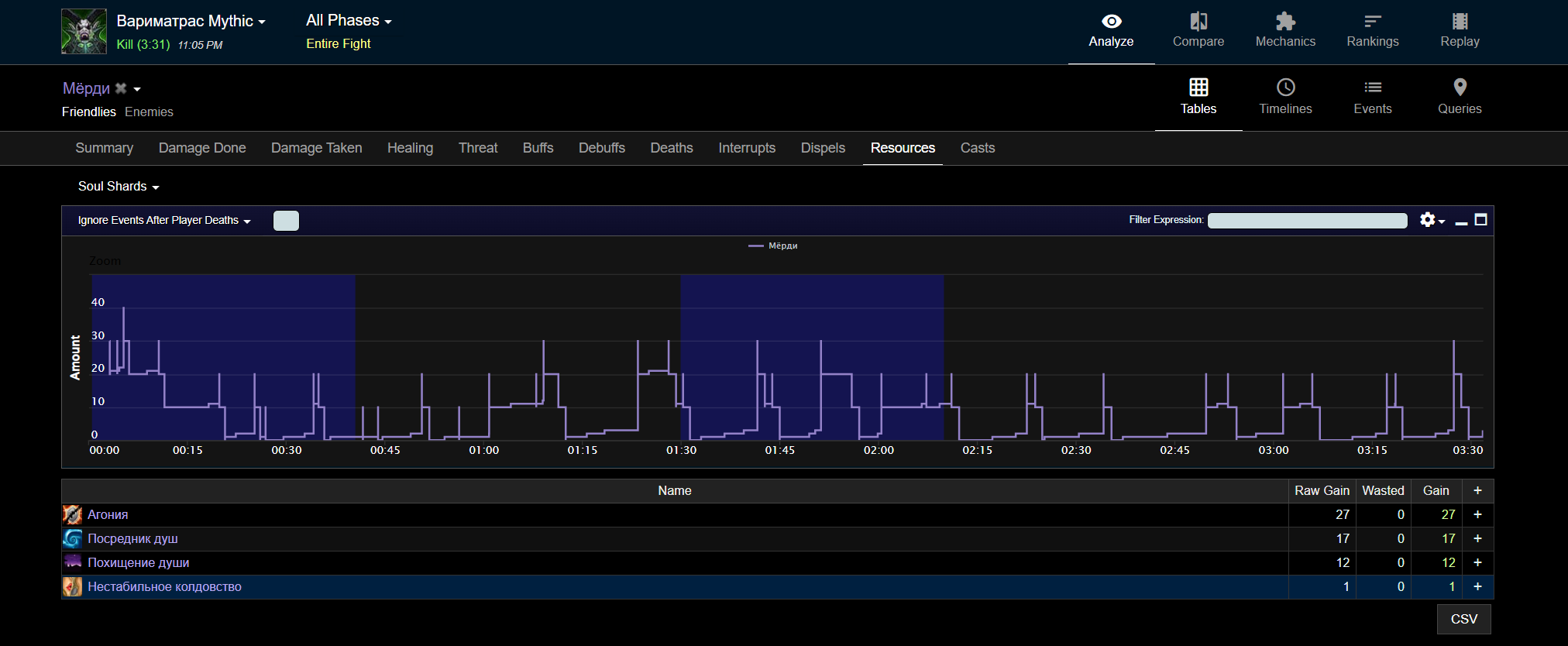This screenshot has width=1568, height=646.
Task: Toggle Мёрди series in chart legend
Action: (782, 246)
